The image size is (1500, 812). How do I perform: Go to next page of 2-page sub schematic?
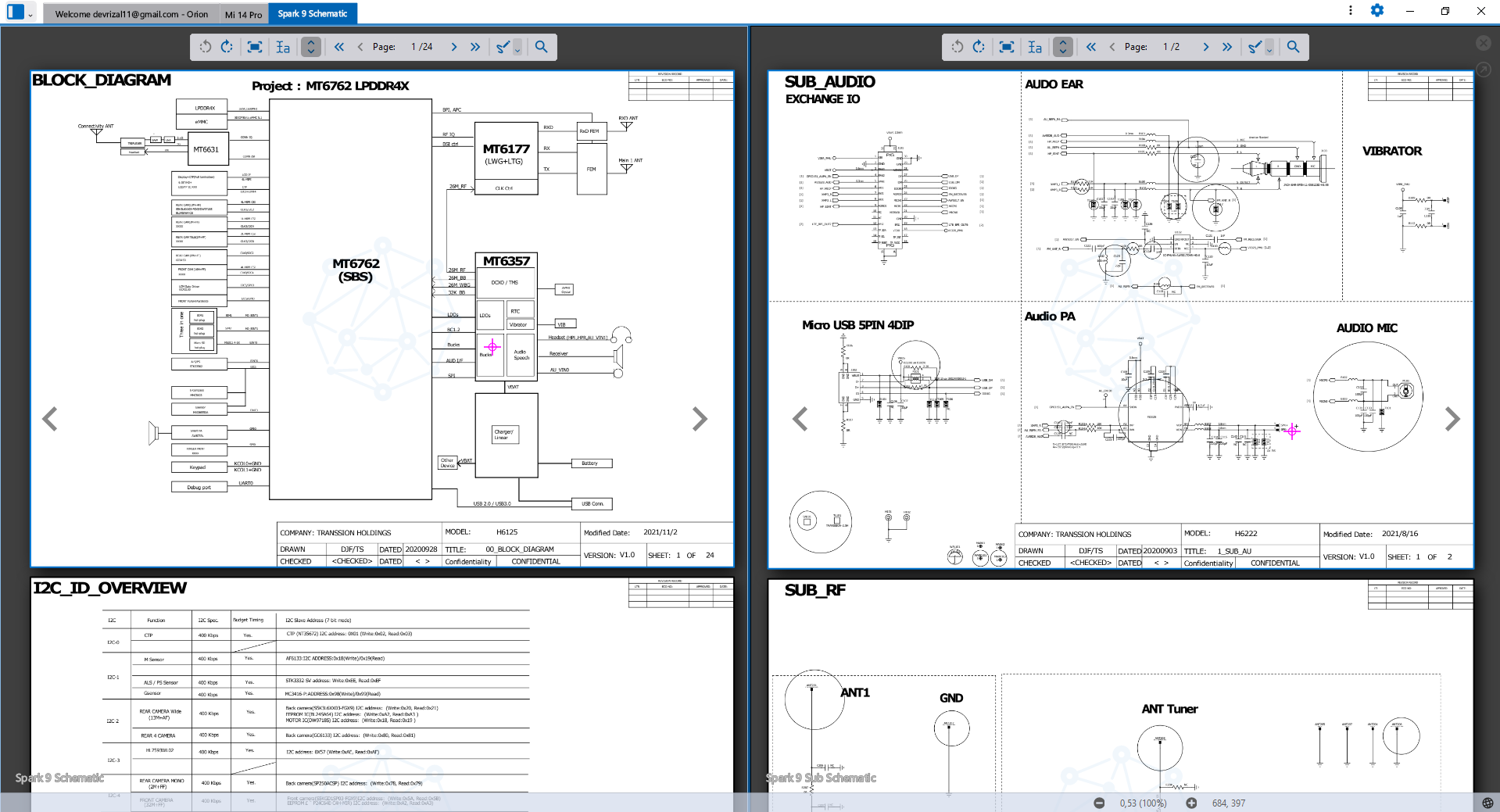[1206, 47]
